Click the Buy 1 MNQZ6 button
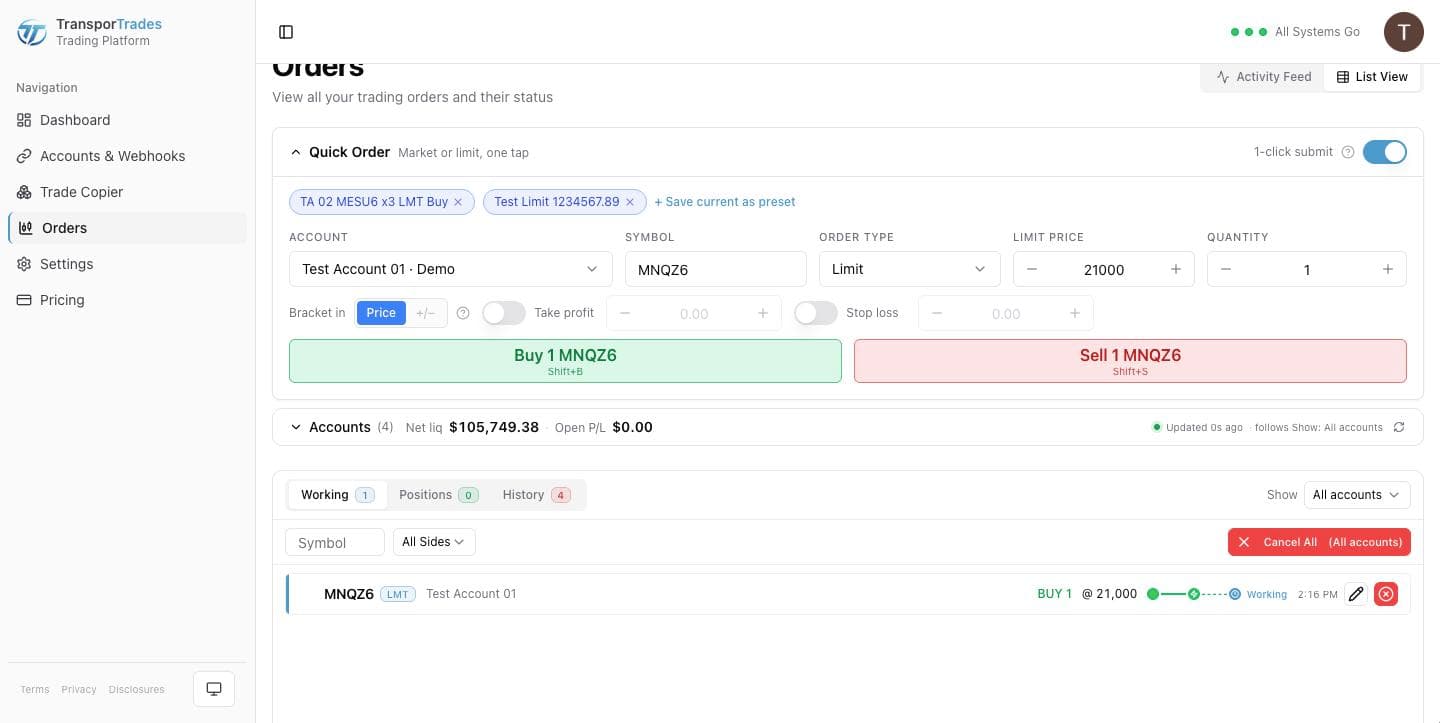The image size is (1440, 723). click(x=565, y=361)
